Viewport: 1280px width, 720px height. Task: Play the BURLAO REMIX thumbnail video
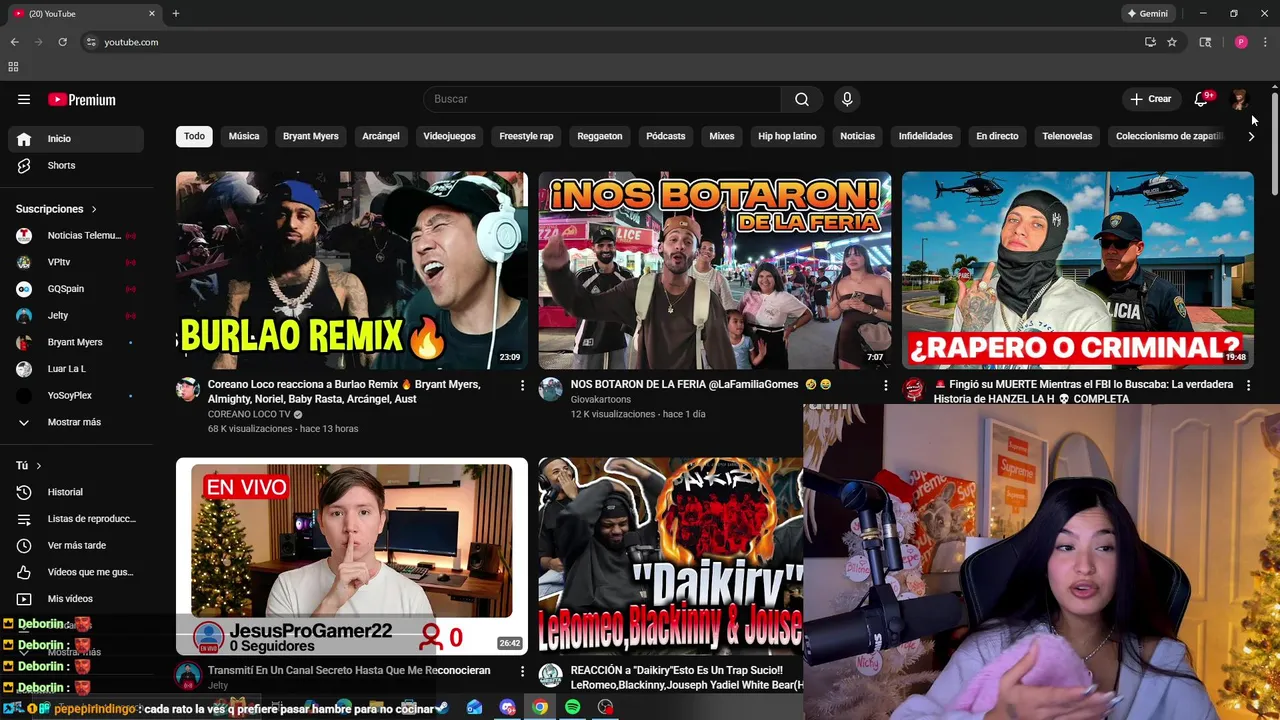coord(352,270)
